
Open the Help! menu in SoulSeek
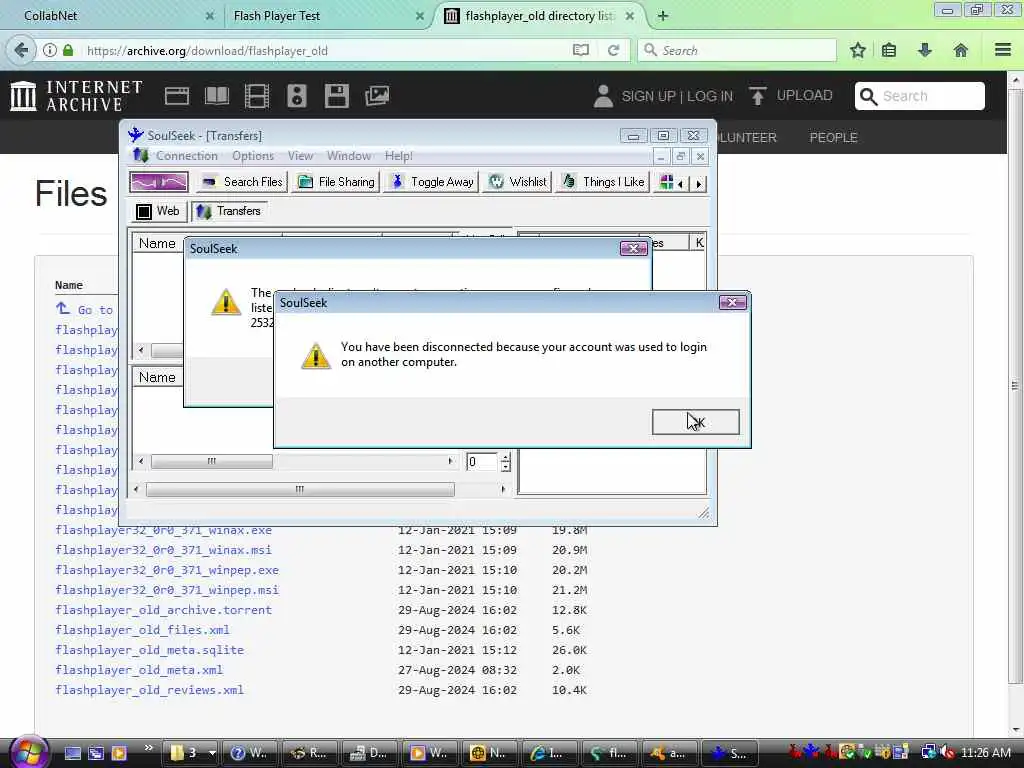coord(398,156)
